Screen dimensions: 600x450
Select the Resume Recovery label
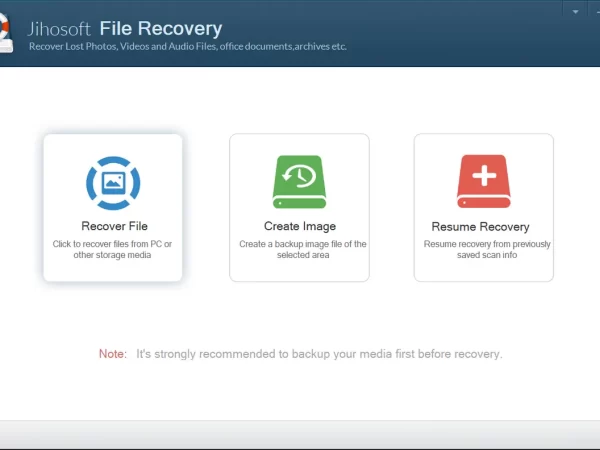[x=481, y=227]
